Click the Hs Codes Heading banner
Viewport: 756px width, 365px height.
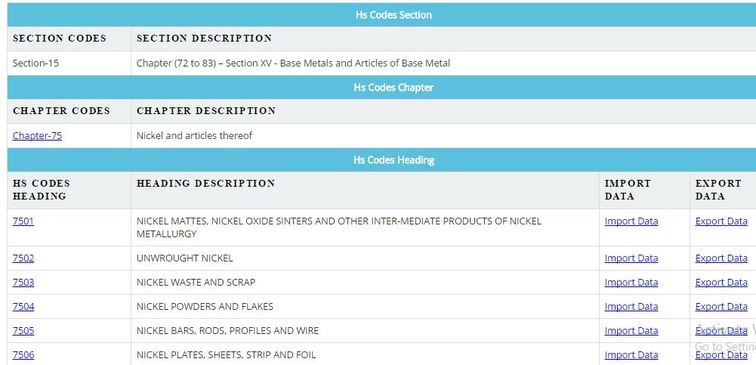(382, 160)
